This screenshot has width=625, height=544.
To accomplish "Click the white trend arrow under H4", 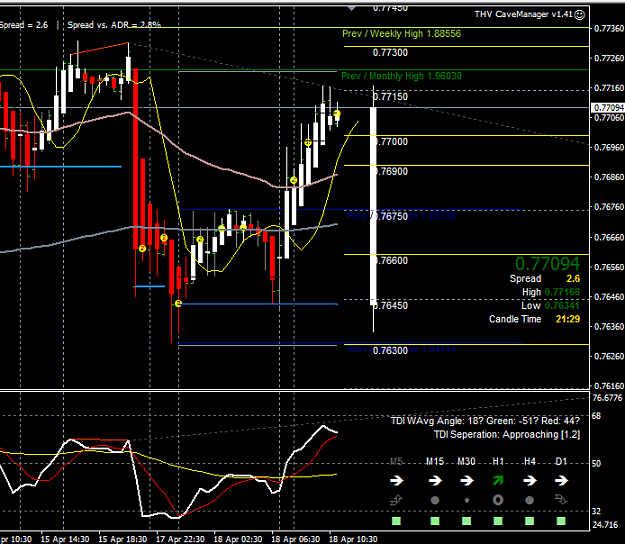I will [530, 481].
